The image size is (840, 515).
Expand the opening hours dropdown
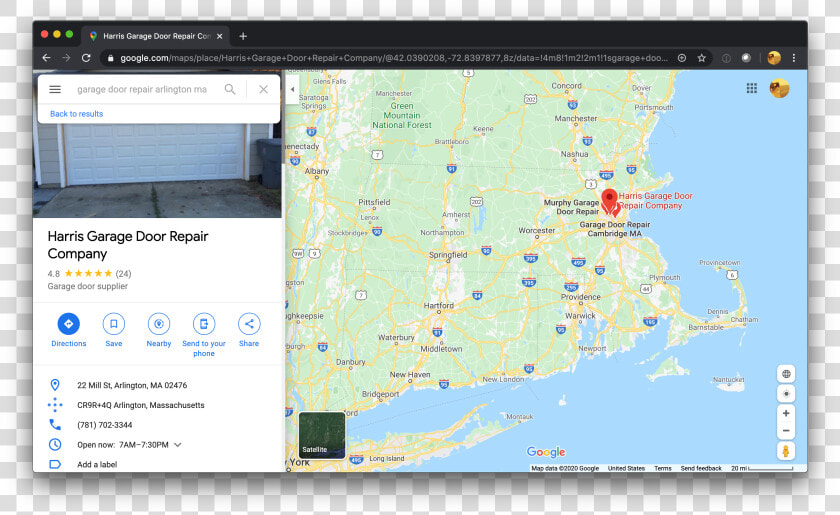tap(178, 445)
